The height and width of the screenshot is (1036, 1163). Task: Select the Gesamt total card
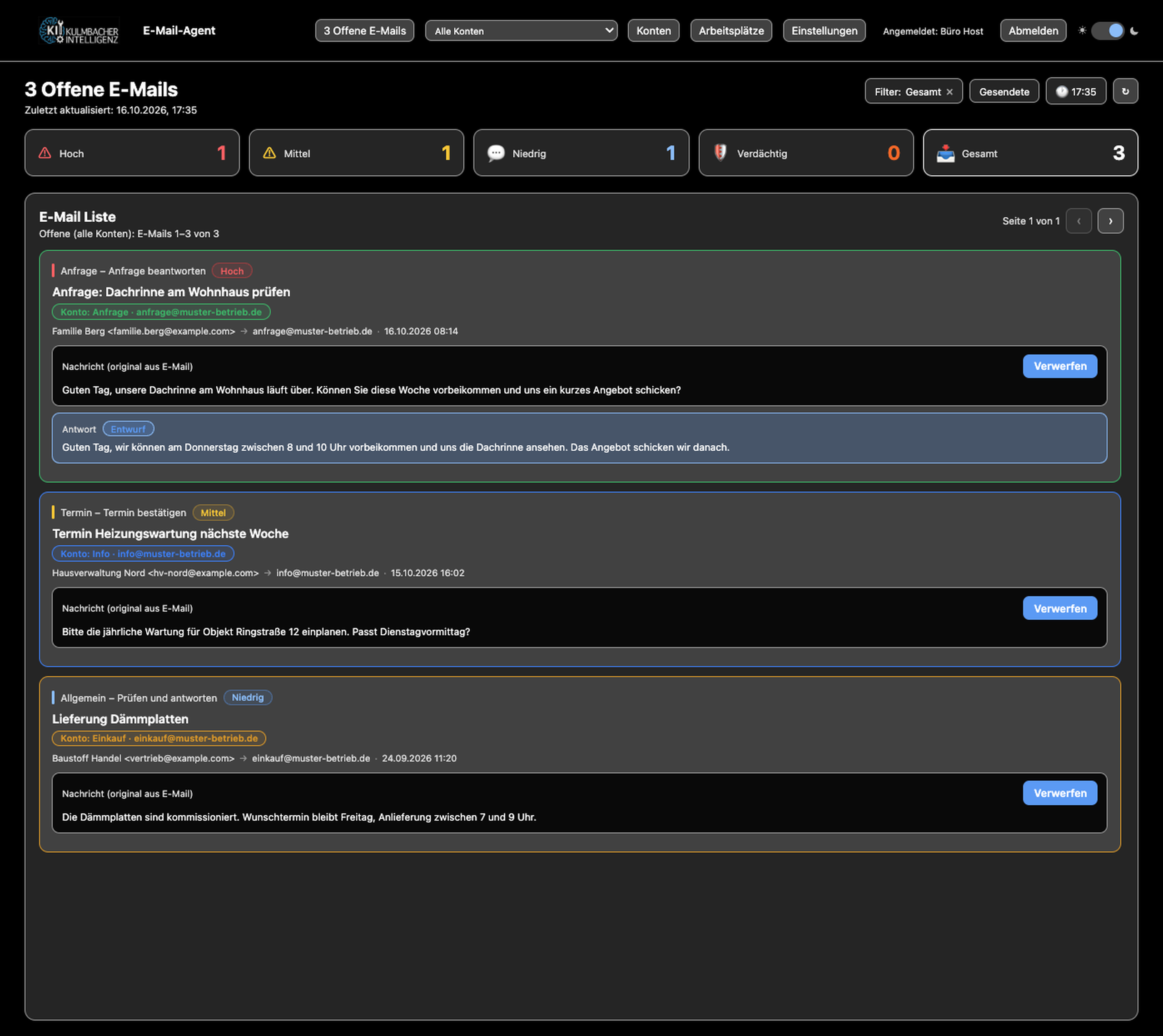1030,153
